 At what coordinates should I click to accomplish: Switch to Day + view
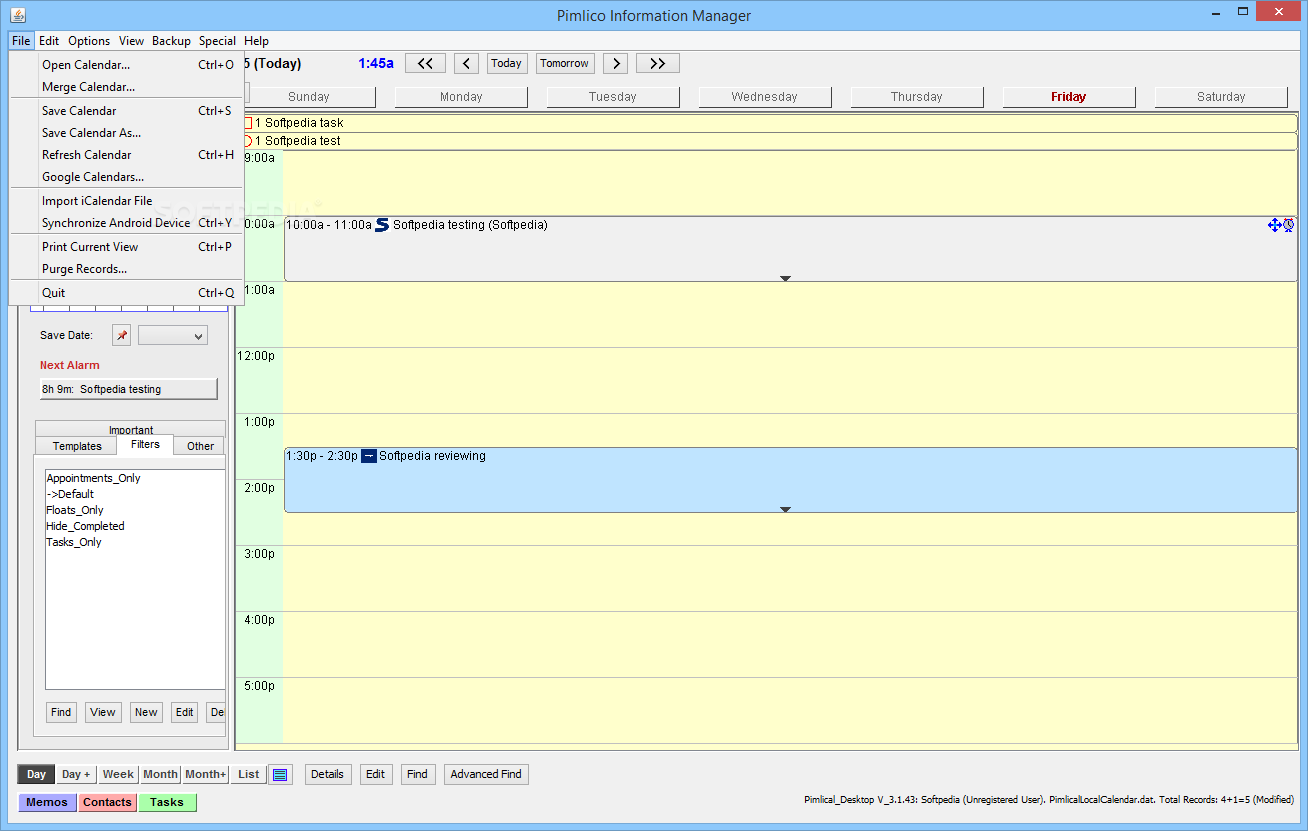point(76,774)
